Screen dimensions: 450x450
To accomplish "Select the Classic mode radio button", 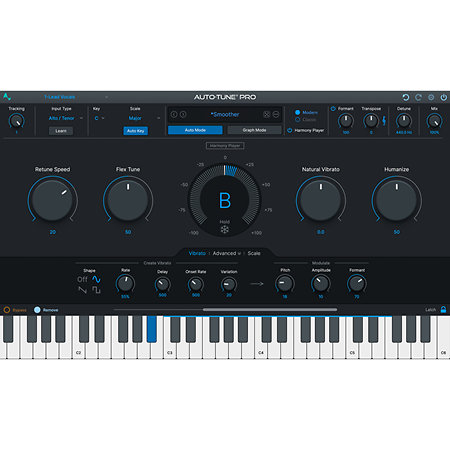I will click(x=298, y=119).
